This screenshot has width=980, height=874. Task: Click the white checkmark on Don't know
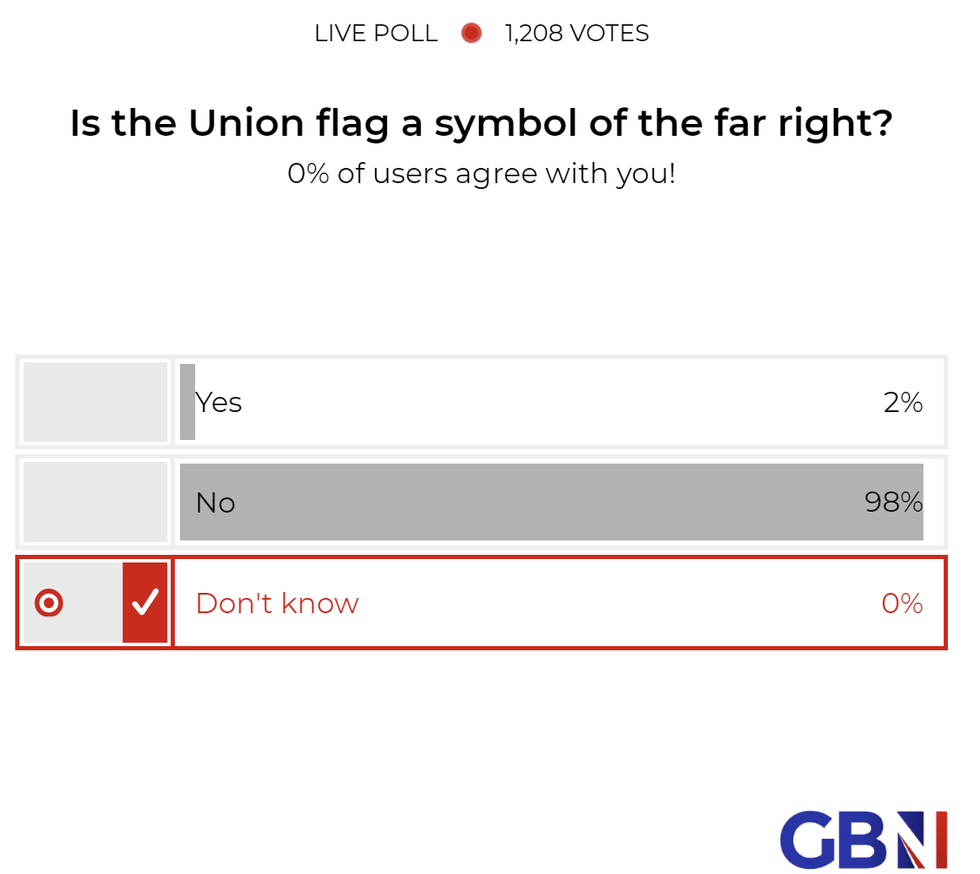[146, 602]
